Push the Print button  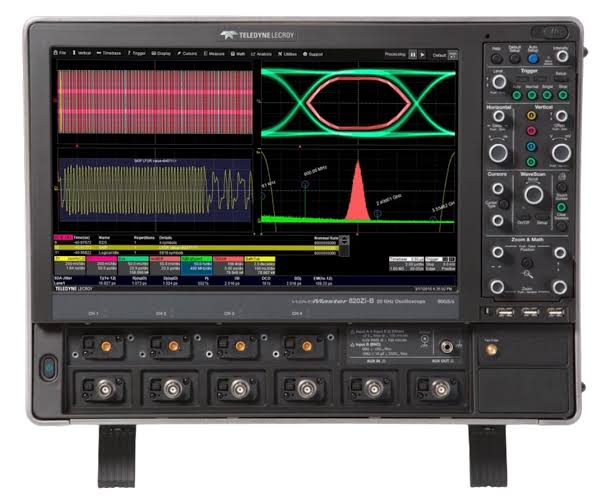pos(562,187)
